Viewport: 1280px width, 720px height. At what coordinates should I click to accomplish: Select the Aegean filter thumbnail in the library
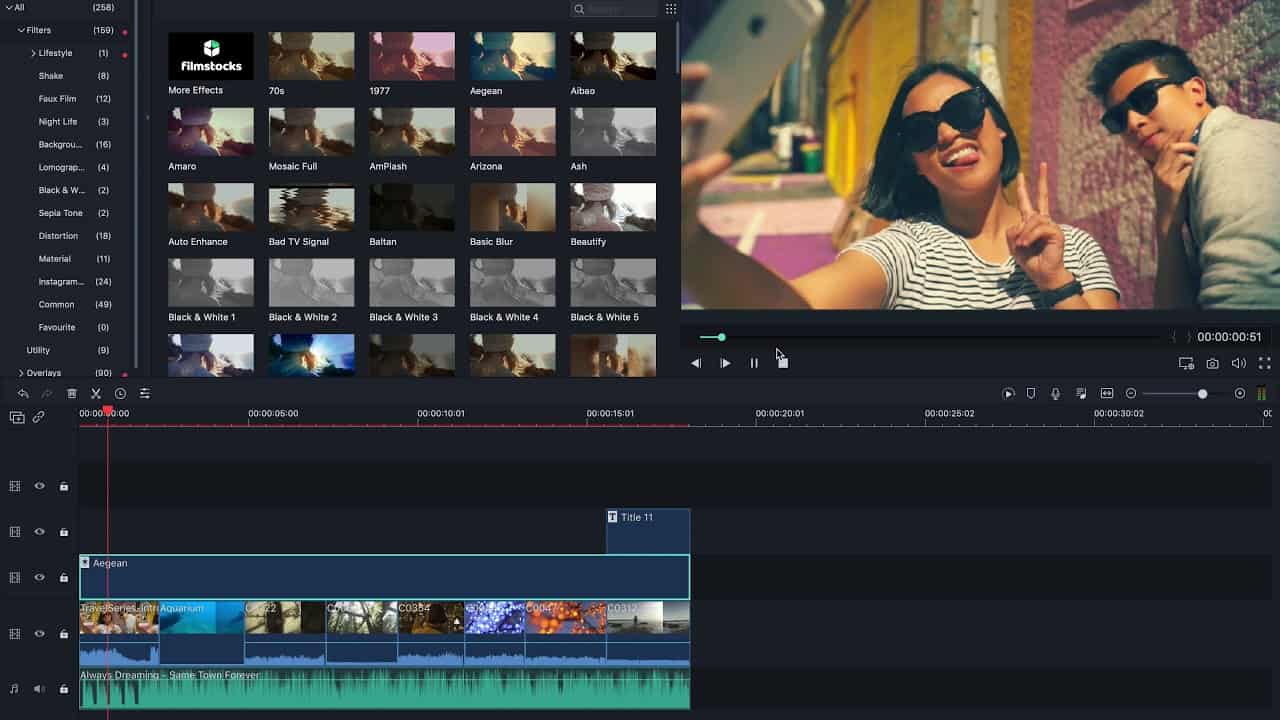pyautogui.click(x=512, y=56)
